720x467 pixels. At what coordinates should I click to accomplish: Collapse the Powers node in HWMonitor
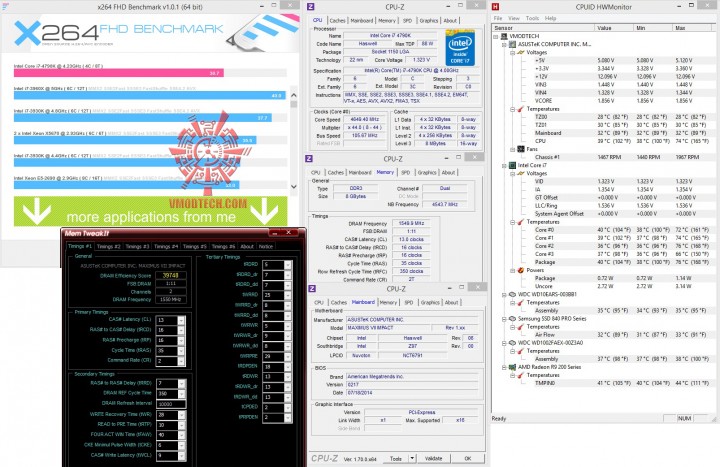[x=512, y=270]
